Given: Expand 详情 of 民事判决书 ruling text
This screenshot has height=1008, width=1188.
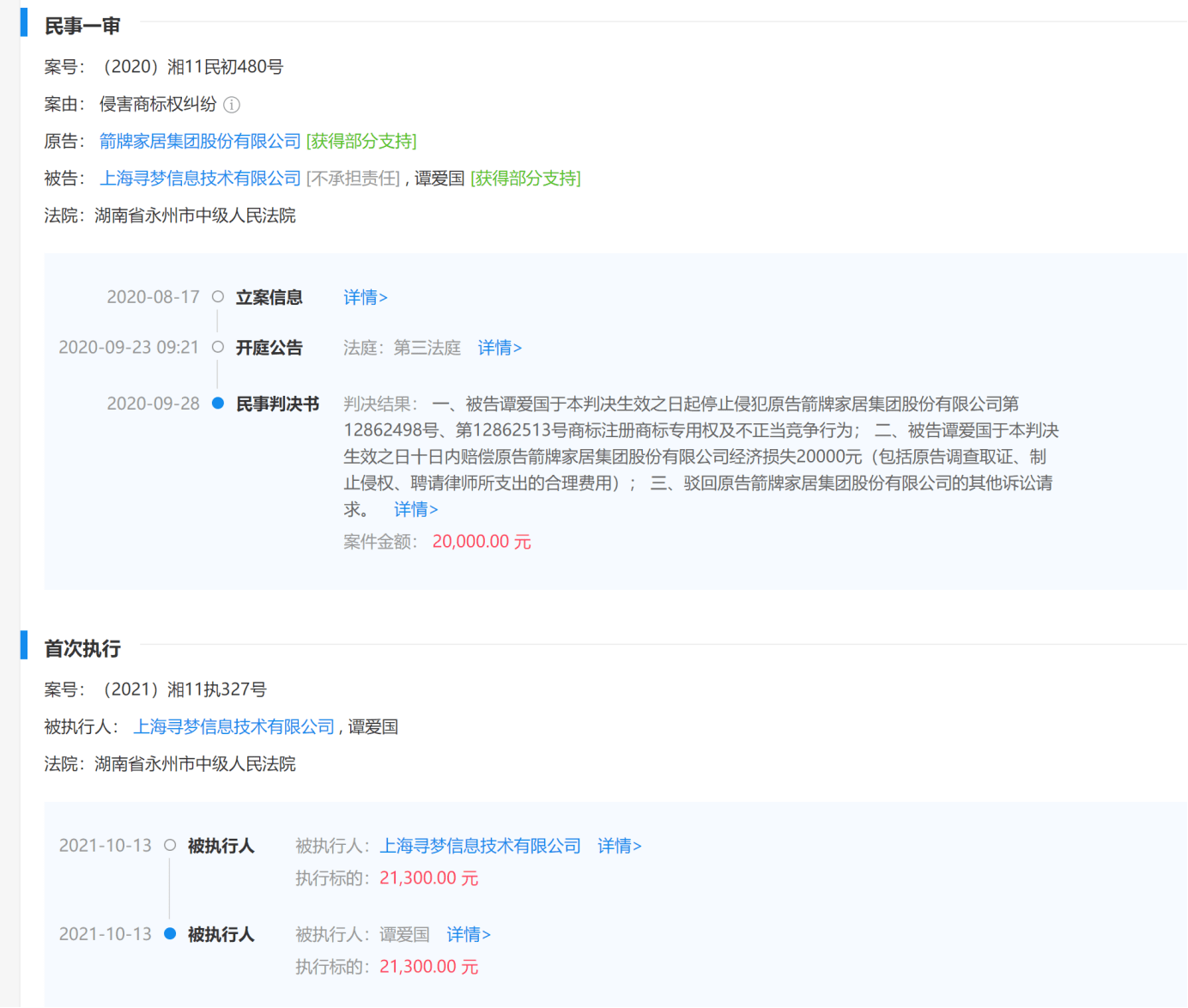Looking at the screenshot, I should (x=415, y=509).
